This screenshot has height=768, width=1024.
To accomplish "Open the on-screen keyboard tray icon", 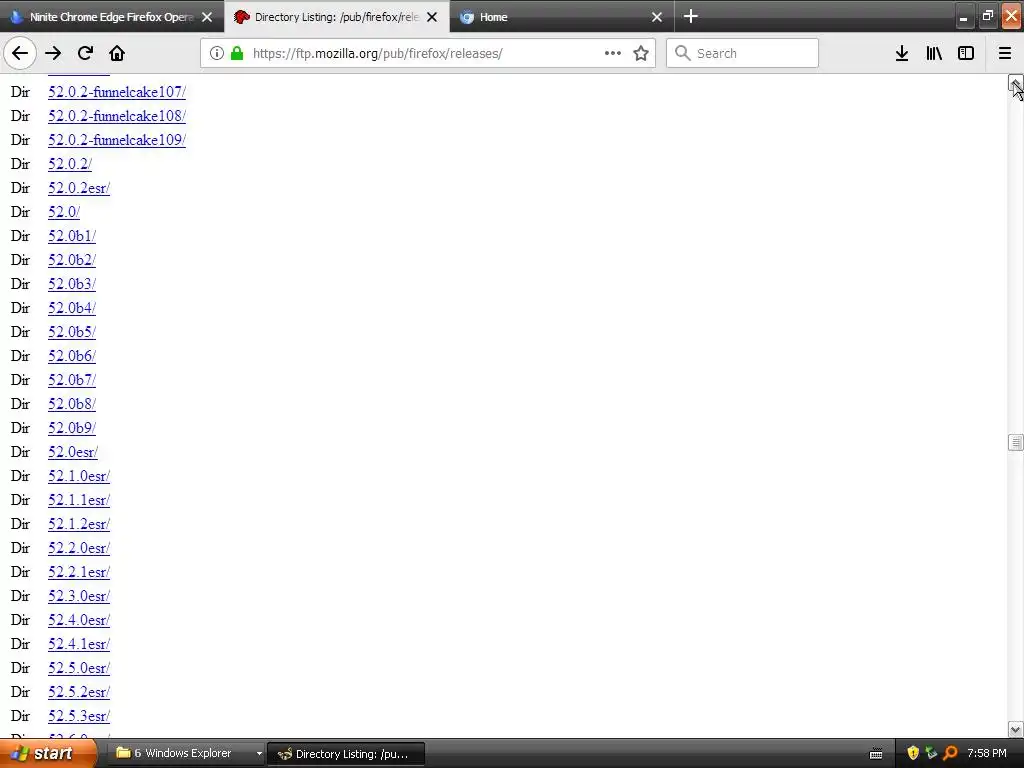I will click(876, 754).
